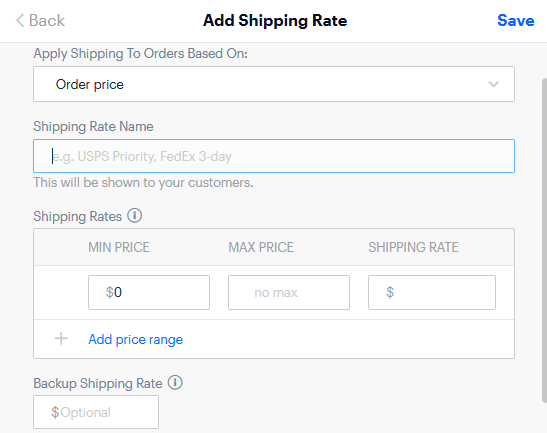This screenshot has height=433, width=547.
Task: Expand options with the dropdown chevron arrow
Action: click(493, 84)
